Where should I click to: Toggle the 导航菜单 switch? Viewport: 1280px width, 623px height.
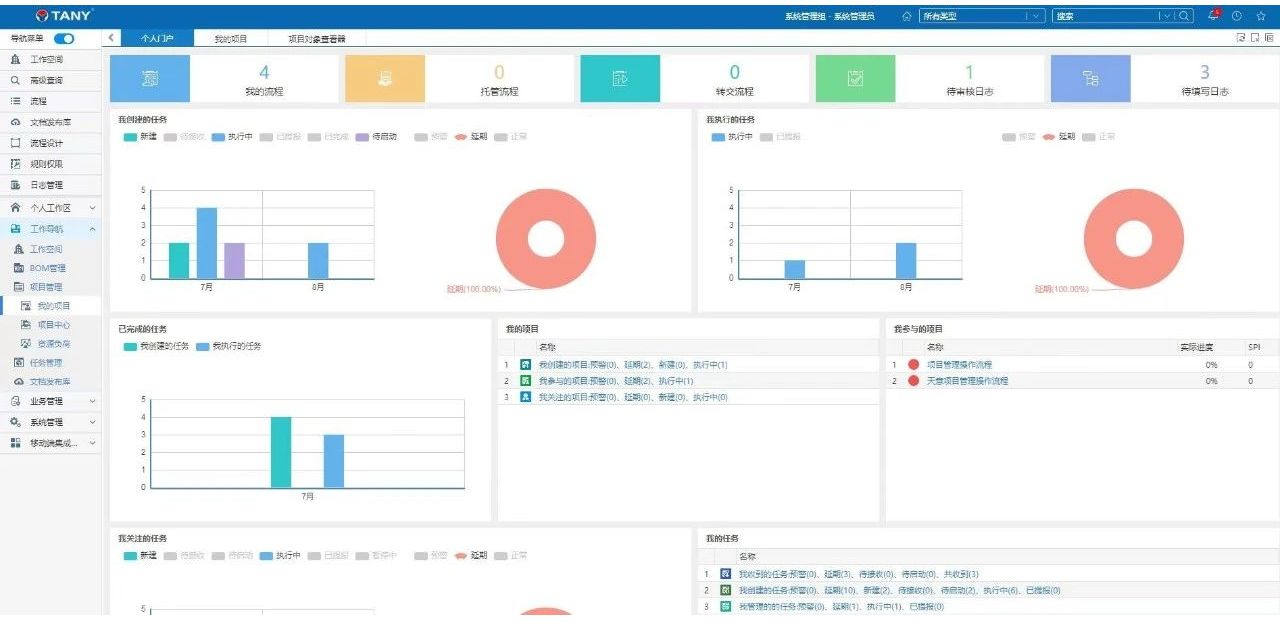point(64,38)
